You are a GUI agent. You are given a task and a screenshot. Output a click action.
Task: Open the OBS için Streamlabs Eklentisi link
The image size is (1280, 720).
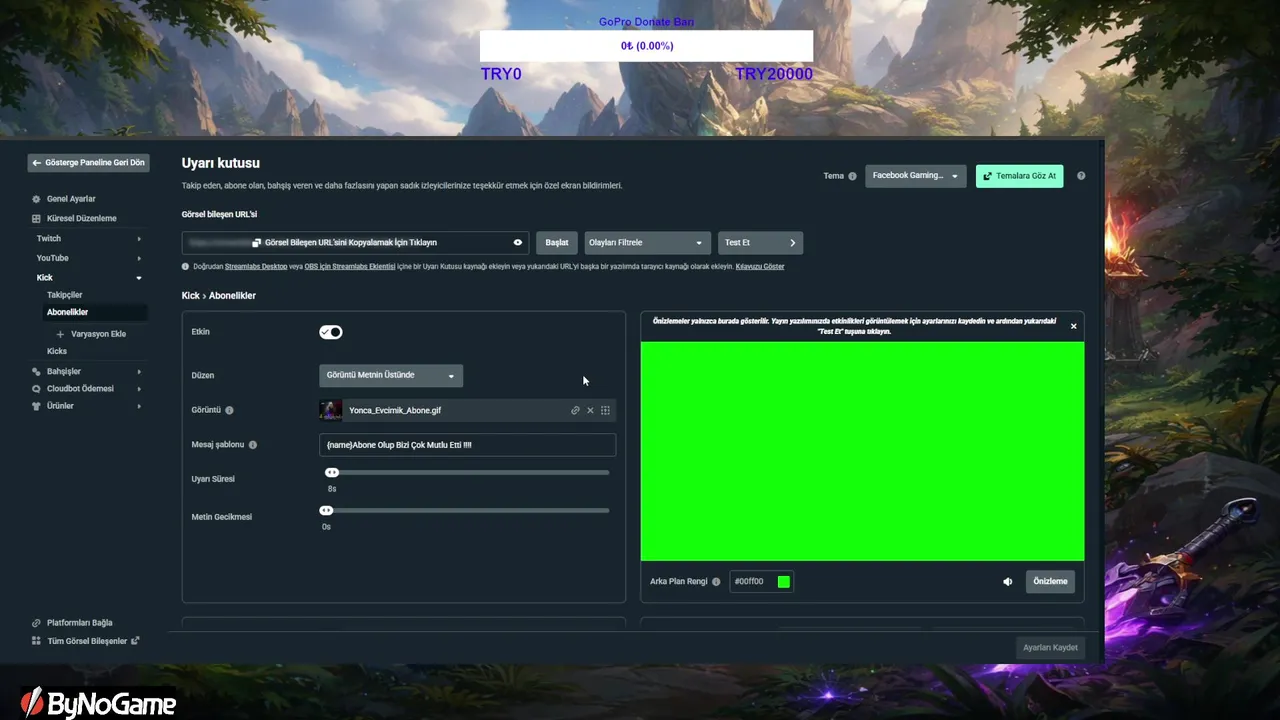(350, 267)
